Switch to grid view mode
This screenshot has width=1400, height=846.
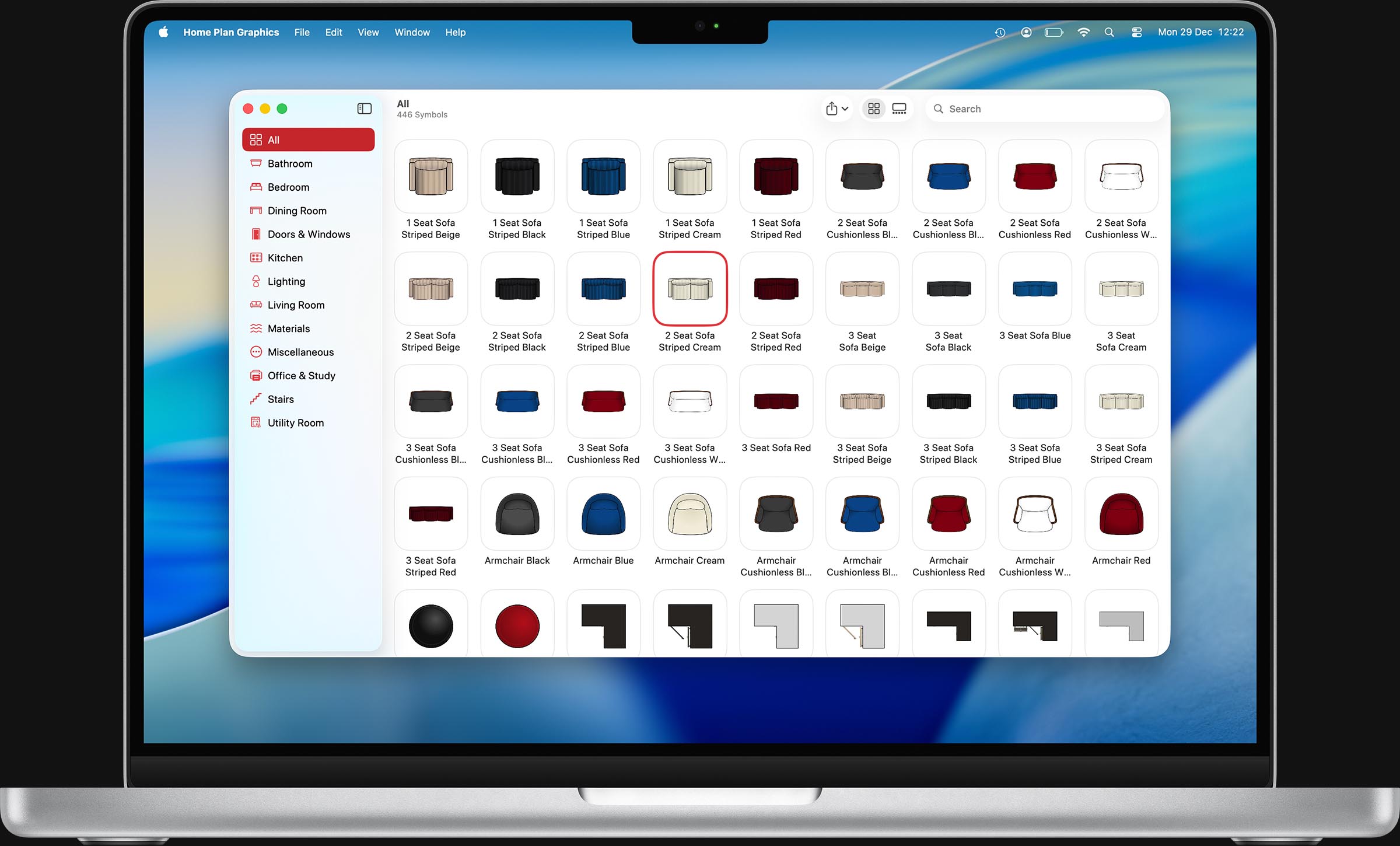point(873,109)
